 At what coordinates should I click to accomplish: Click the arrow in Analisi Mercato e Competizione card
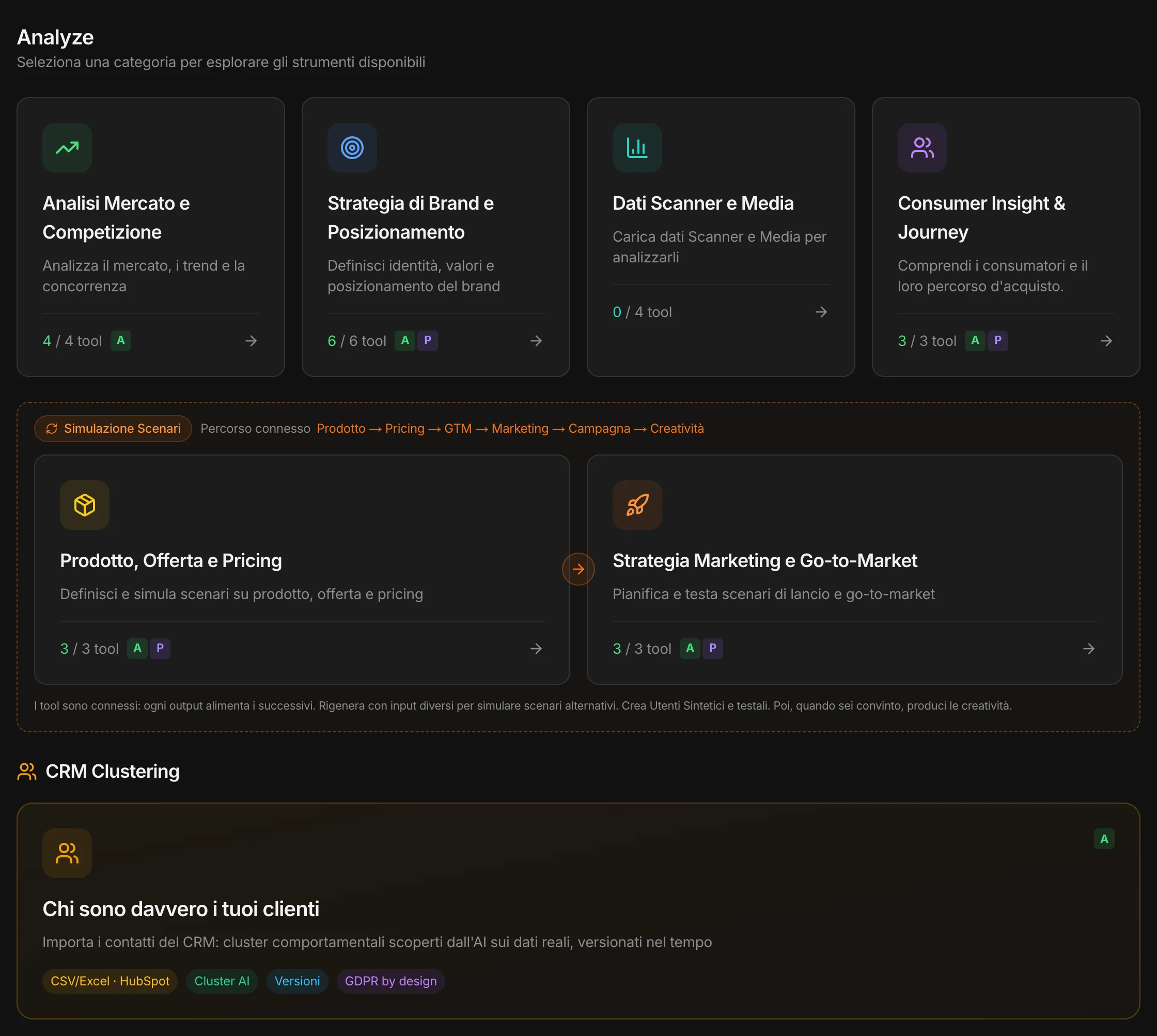(x=251, y=341)
